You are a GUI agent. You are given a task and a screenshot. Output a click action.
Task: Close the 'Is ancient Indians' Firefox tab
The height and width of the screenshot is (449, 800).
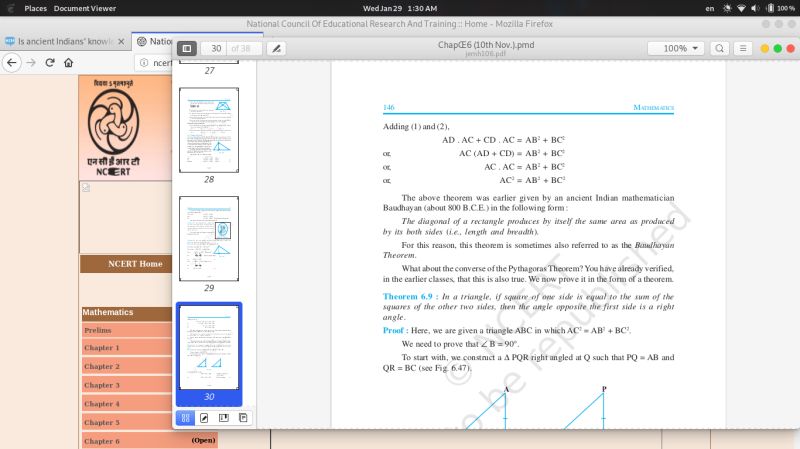[x=121, y=41]
